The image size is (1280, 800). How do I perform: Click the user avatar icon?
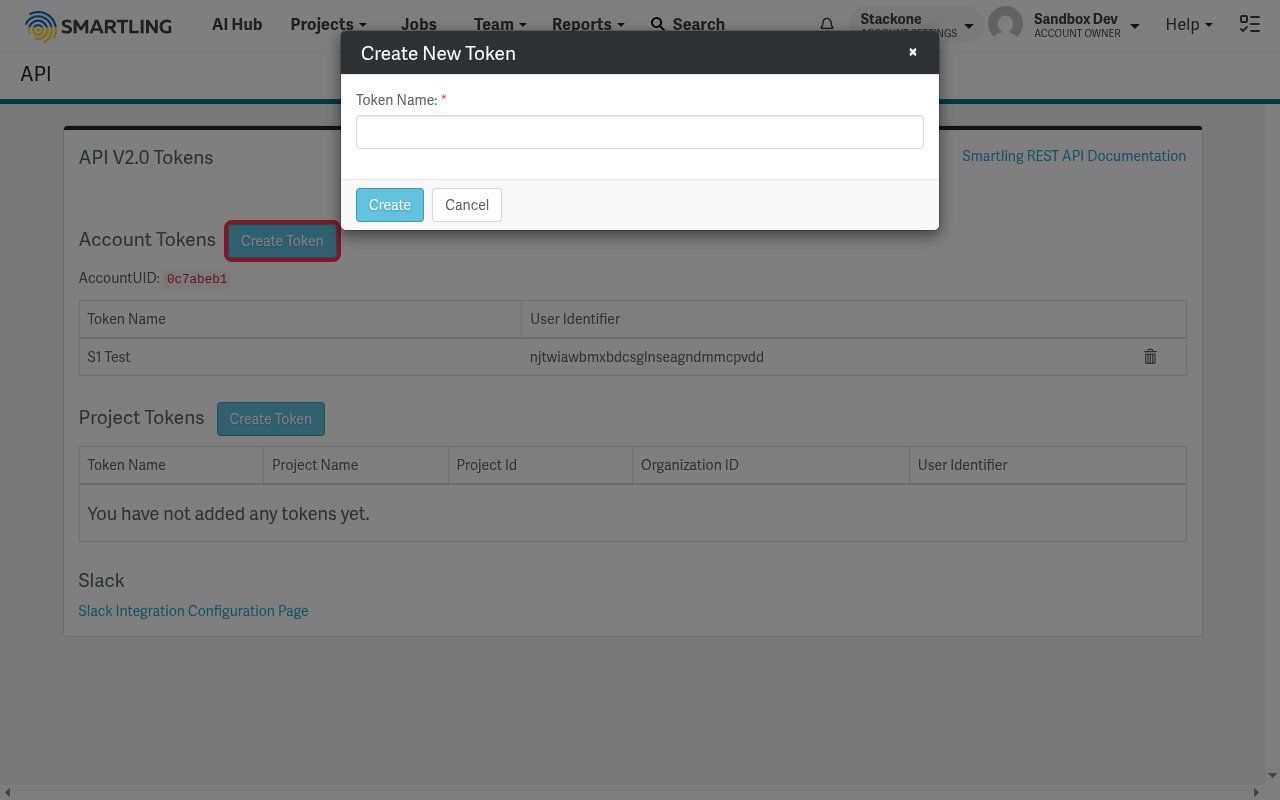click(1005, 24)
